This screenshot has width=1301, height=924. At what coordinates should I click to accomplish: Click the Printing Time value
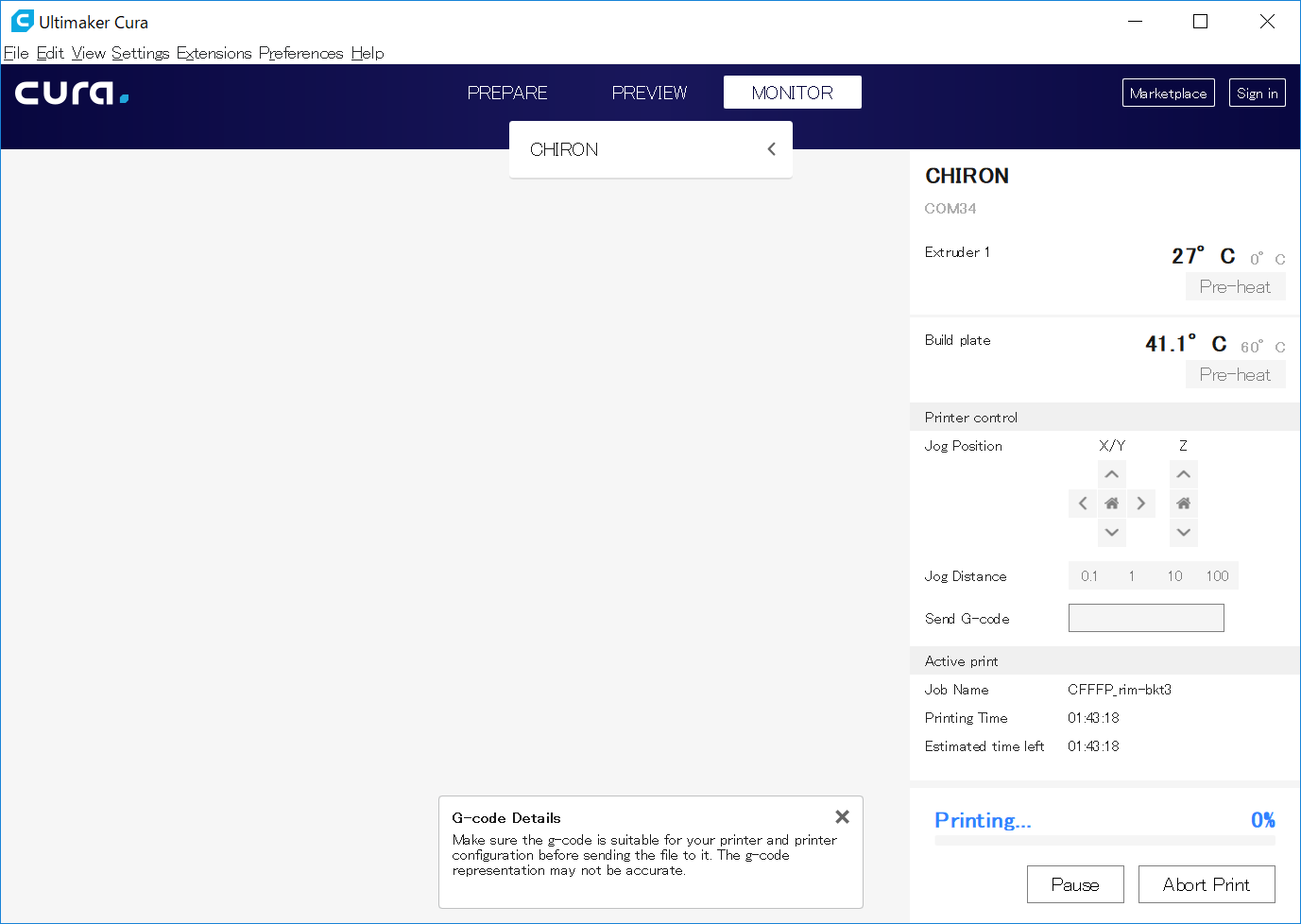1093,718
